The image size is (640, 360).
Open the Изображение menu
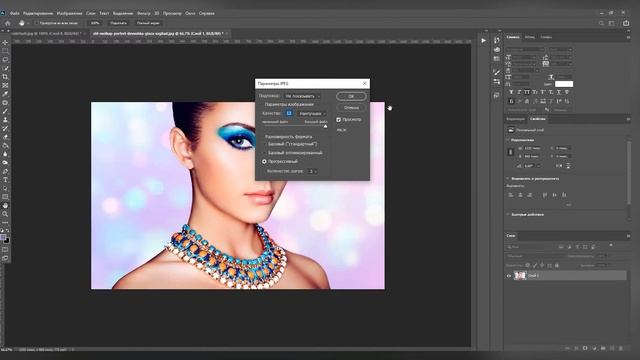[69, 13]
